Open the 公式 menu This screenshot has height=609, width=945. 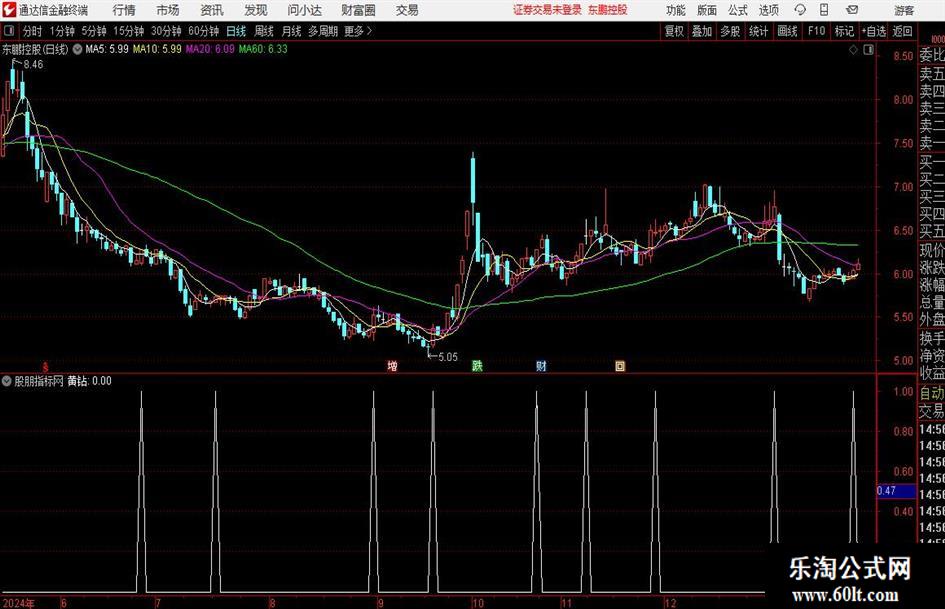point(738,10)
